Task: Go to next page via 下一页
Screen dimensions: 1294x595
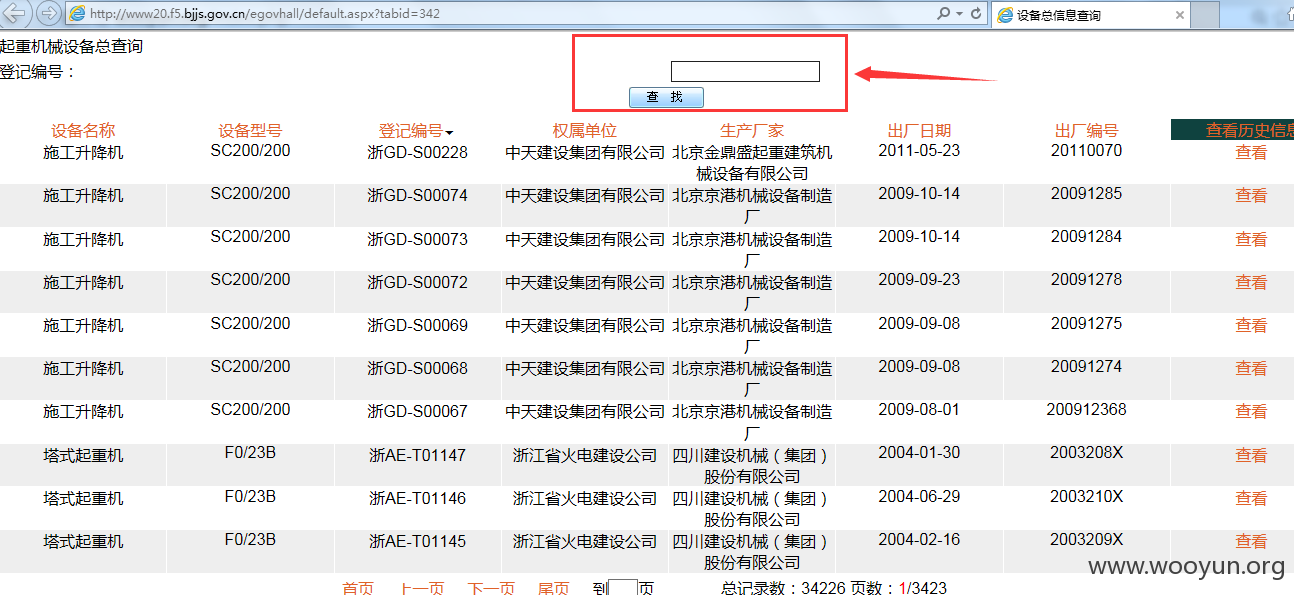Action: pos(491,588)
